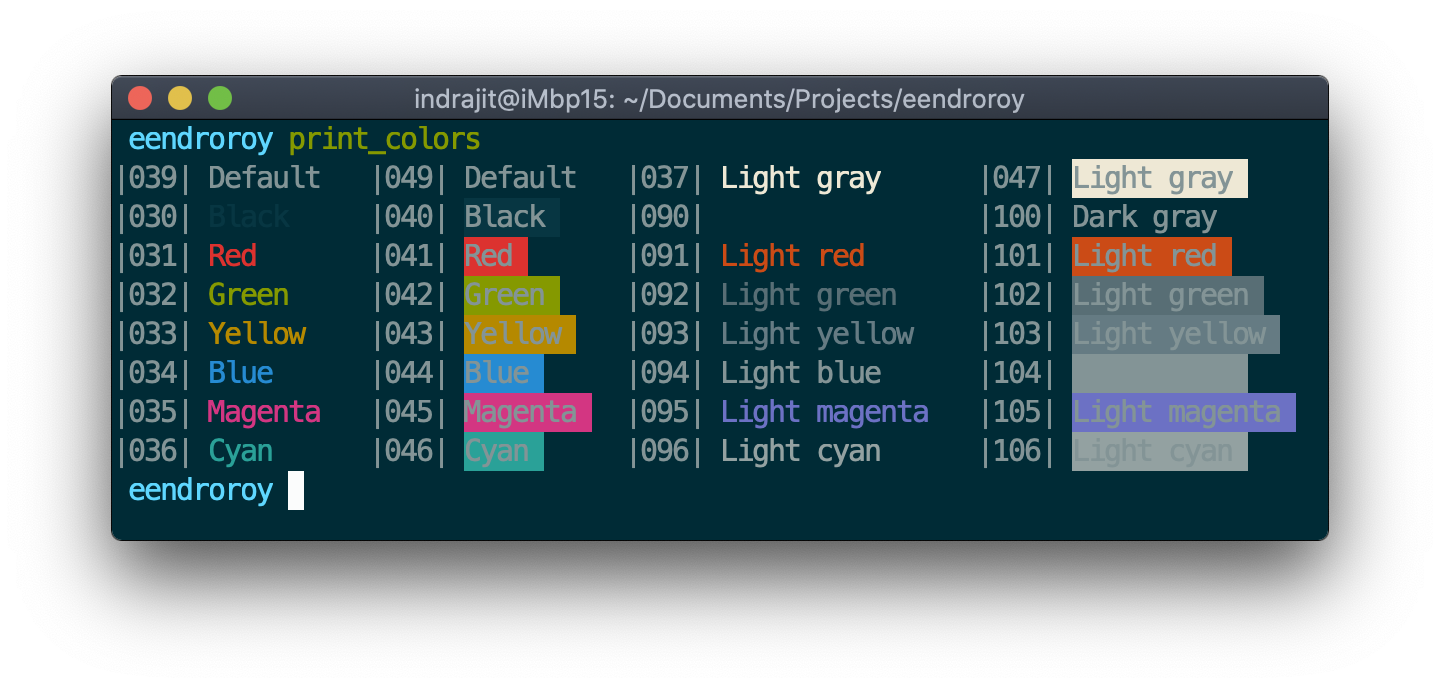This screenshot has width=1440, height=688.
Task: Click the blank gray swatch for 104
Action: click(1160, 373)
